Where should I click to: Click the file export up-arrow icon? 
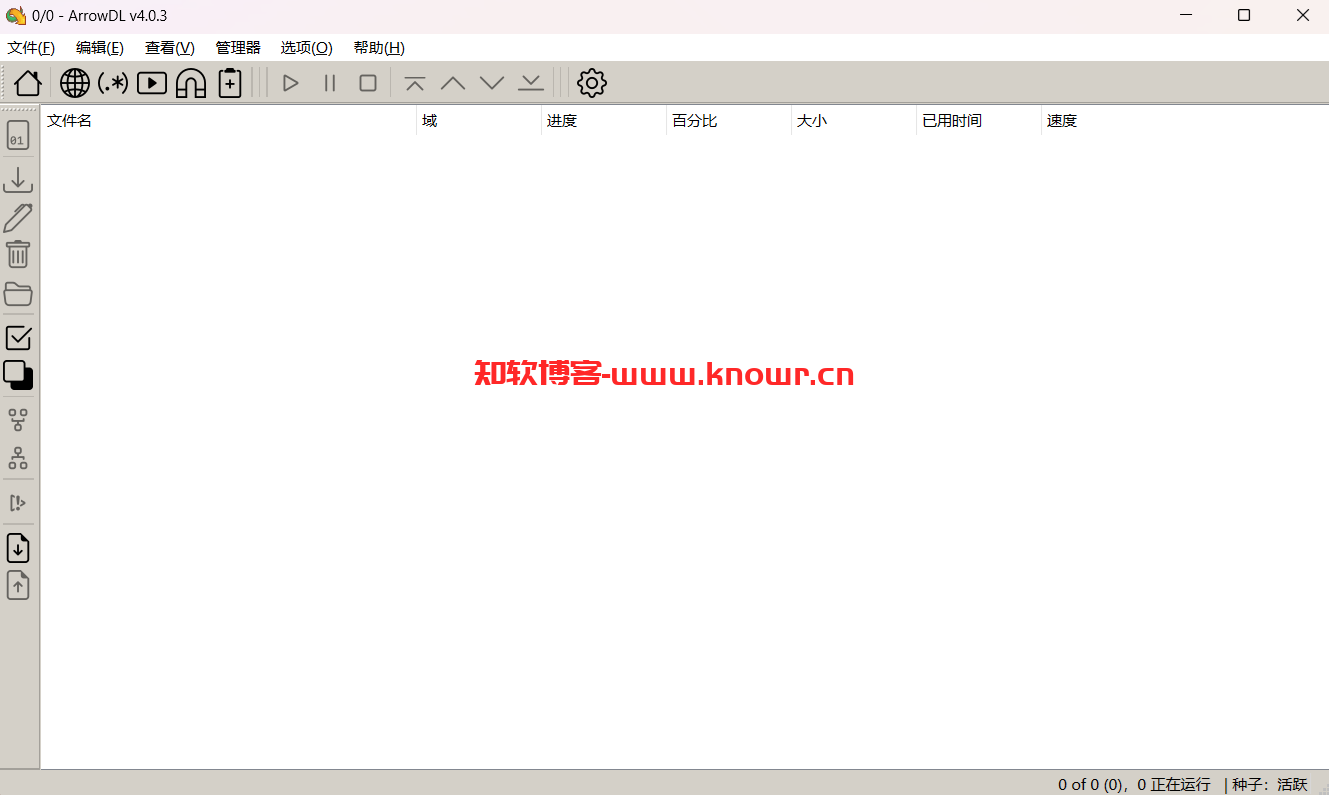(18, 585)
